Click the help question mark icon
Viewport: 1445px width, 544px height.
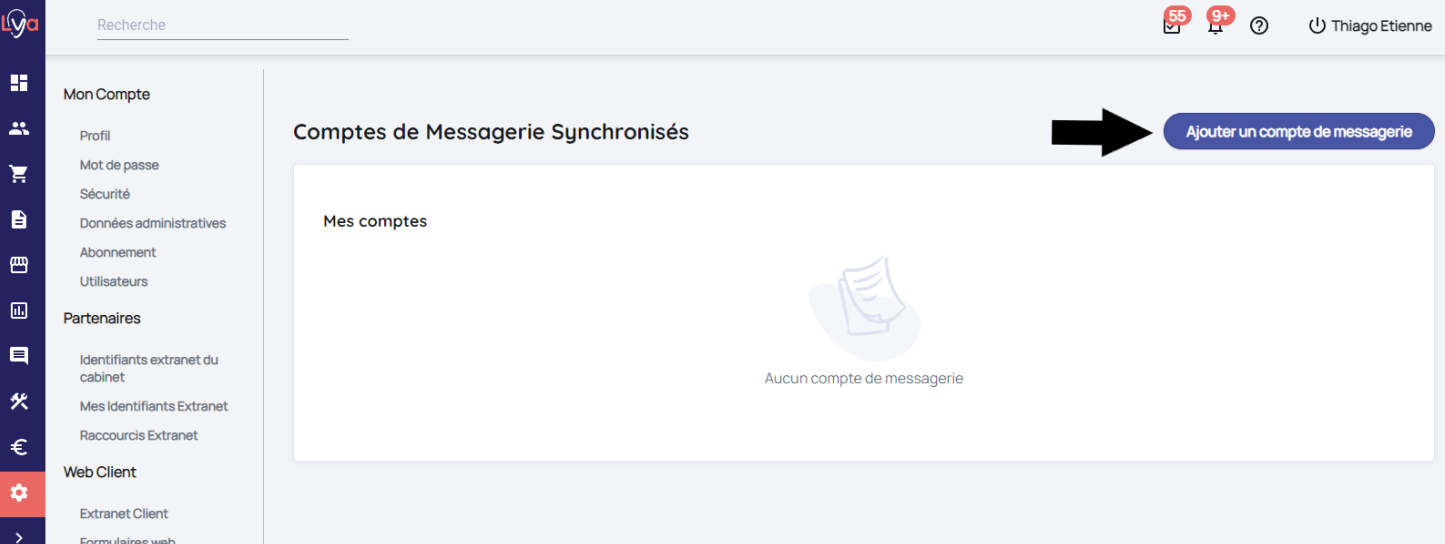tap(1259, 26)
